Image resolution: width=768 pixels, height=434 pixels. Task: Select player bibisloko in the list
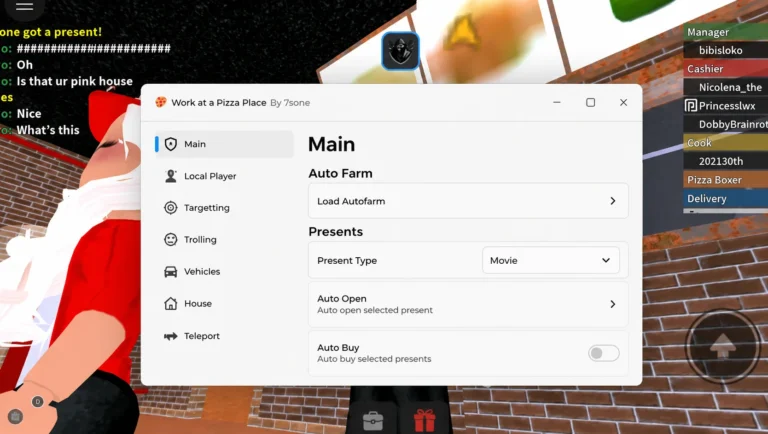click(x=726, y=50)
